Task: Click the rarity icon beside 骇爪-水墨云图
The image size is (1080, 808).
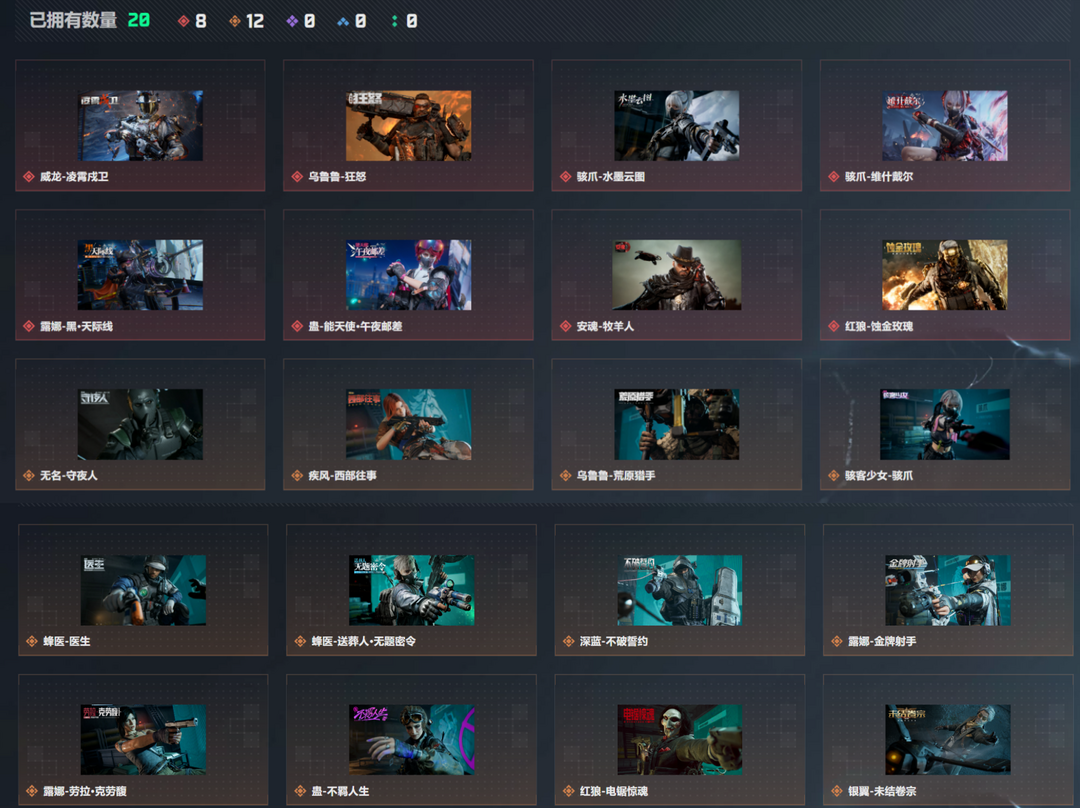Action: (x=565, y=176)
